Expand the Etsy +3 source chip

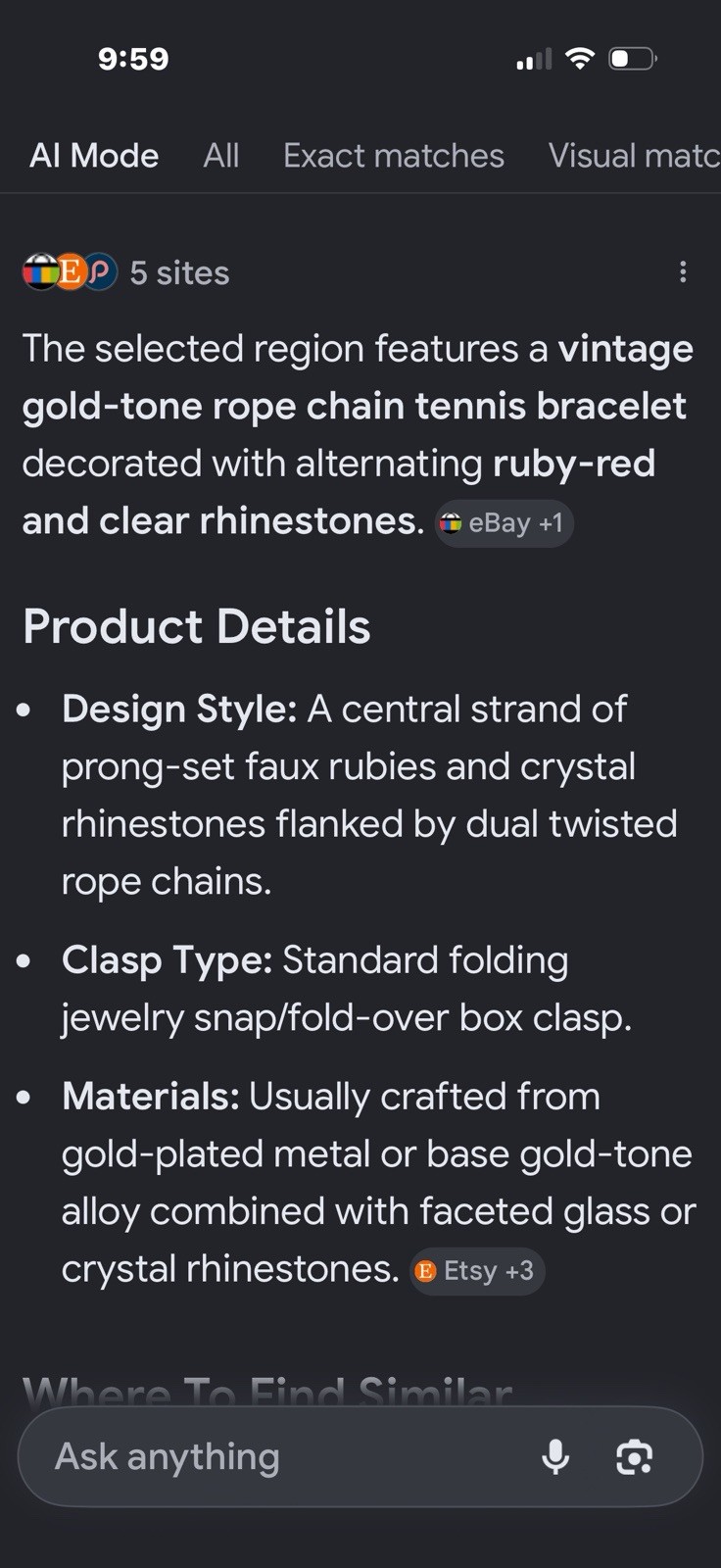(x=477, y=1271)
